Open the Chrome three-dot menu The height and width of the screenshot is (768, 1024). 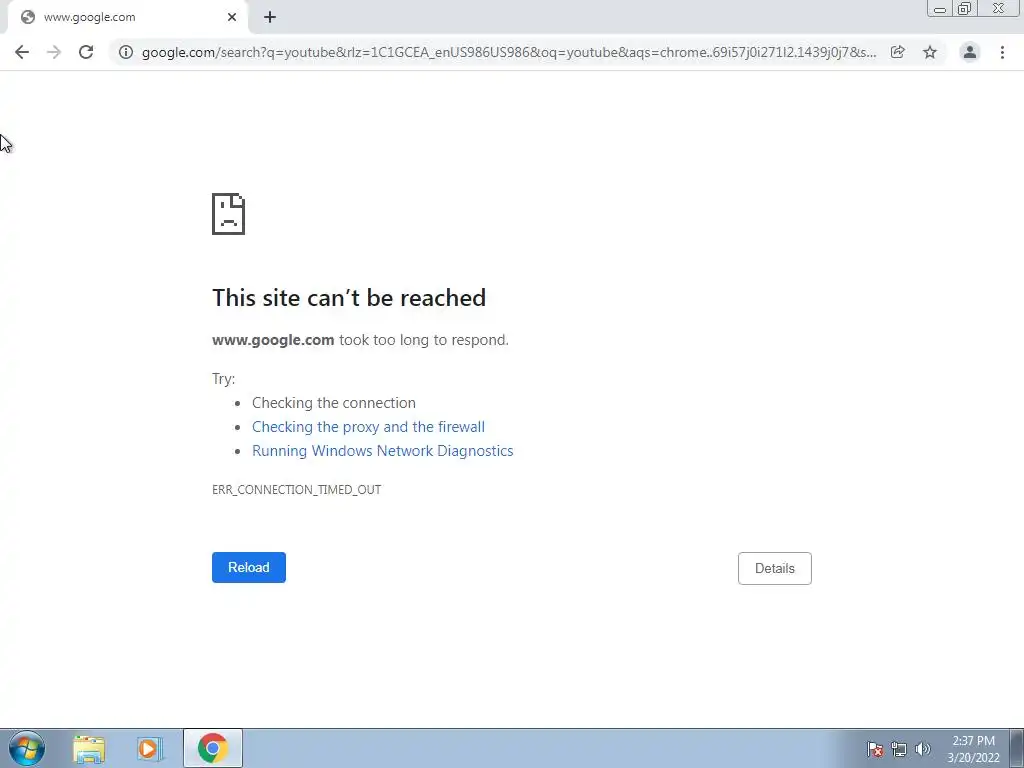pos(1002,52)
